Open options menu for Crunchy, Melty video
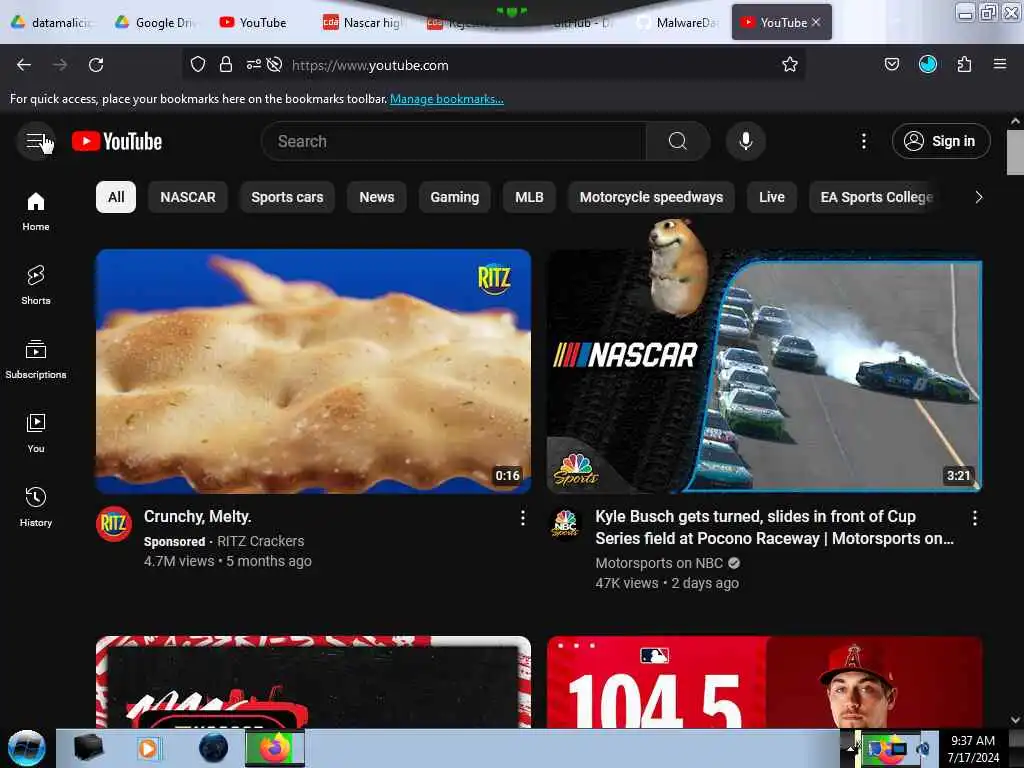The width and height of the screenshot is (1024, 768). 522,519
